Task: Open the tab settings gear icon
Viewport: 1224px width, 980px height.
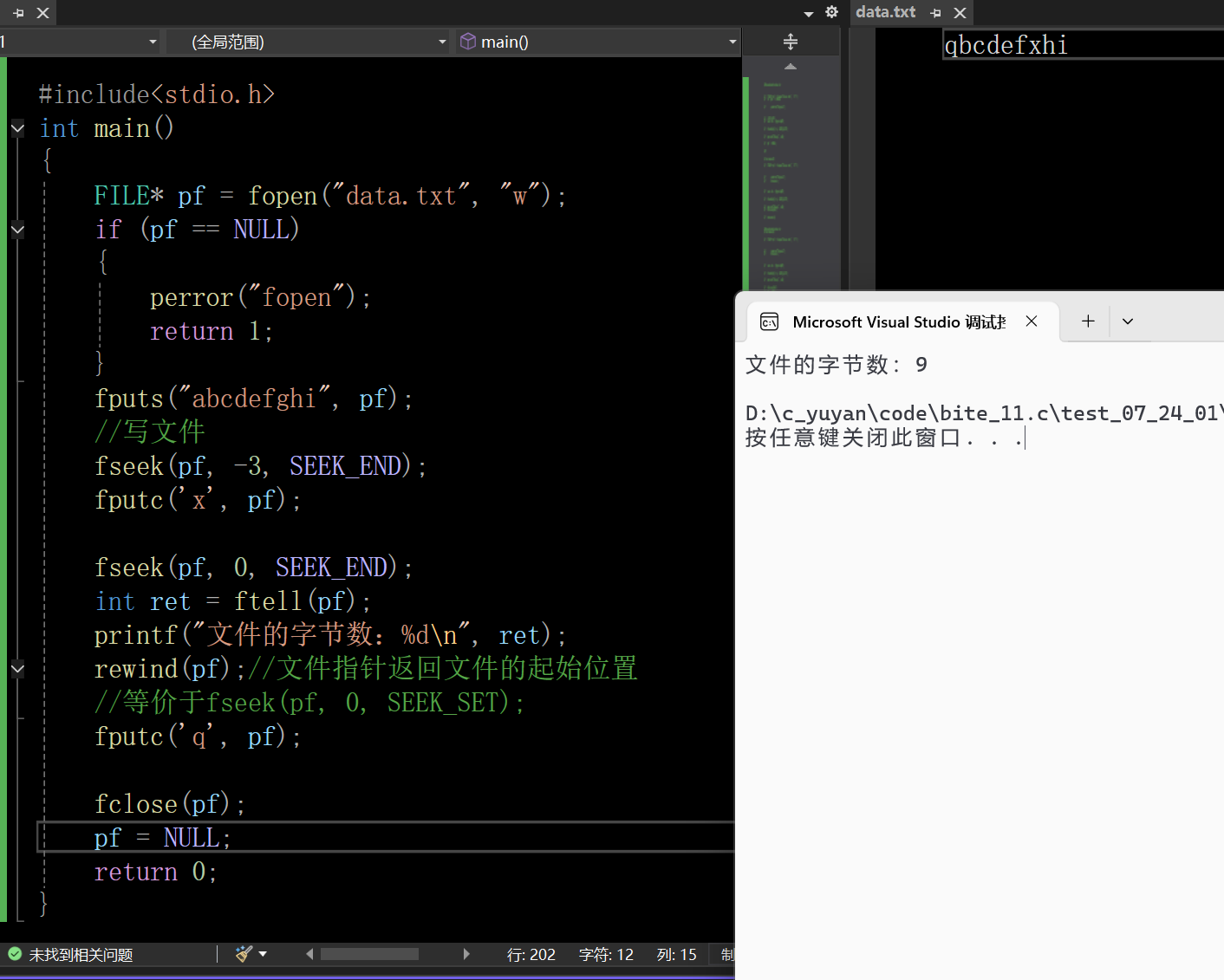Action: 832,12
